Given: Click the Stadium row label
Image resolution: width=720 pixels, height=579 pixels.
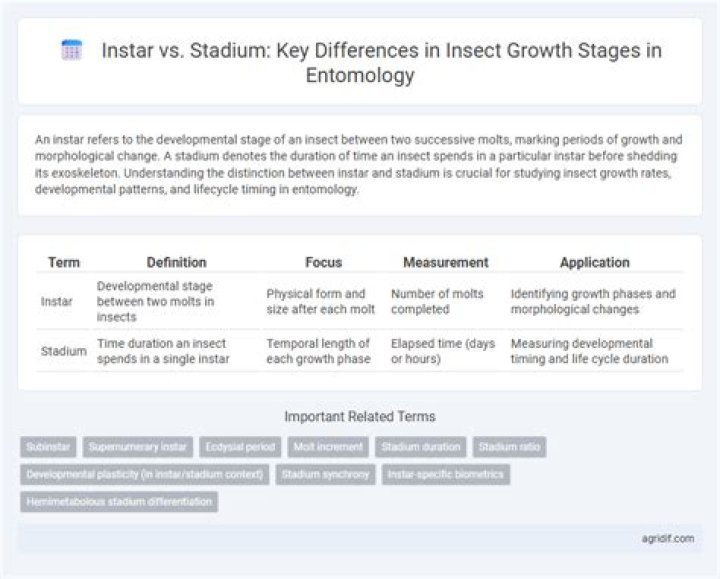Looking at the screenshot, I should click(x=63, y=351).
